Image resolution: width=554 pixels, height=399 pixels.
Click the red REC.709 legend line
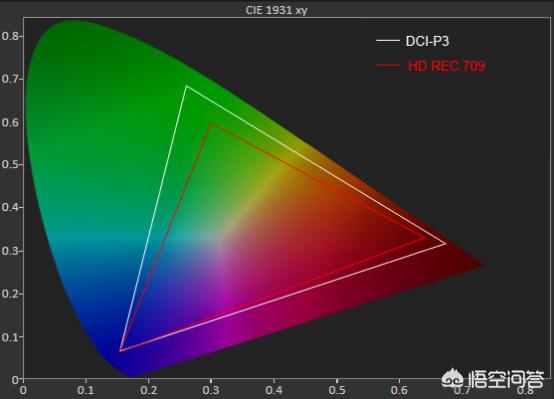[x=388, y=65]
